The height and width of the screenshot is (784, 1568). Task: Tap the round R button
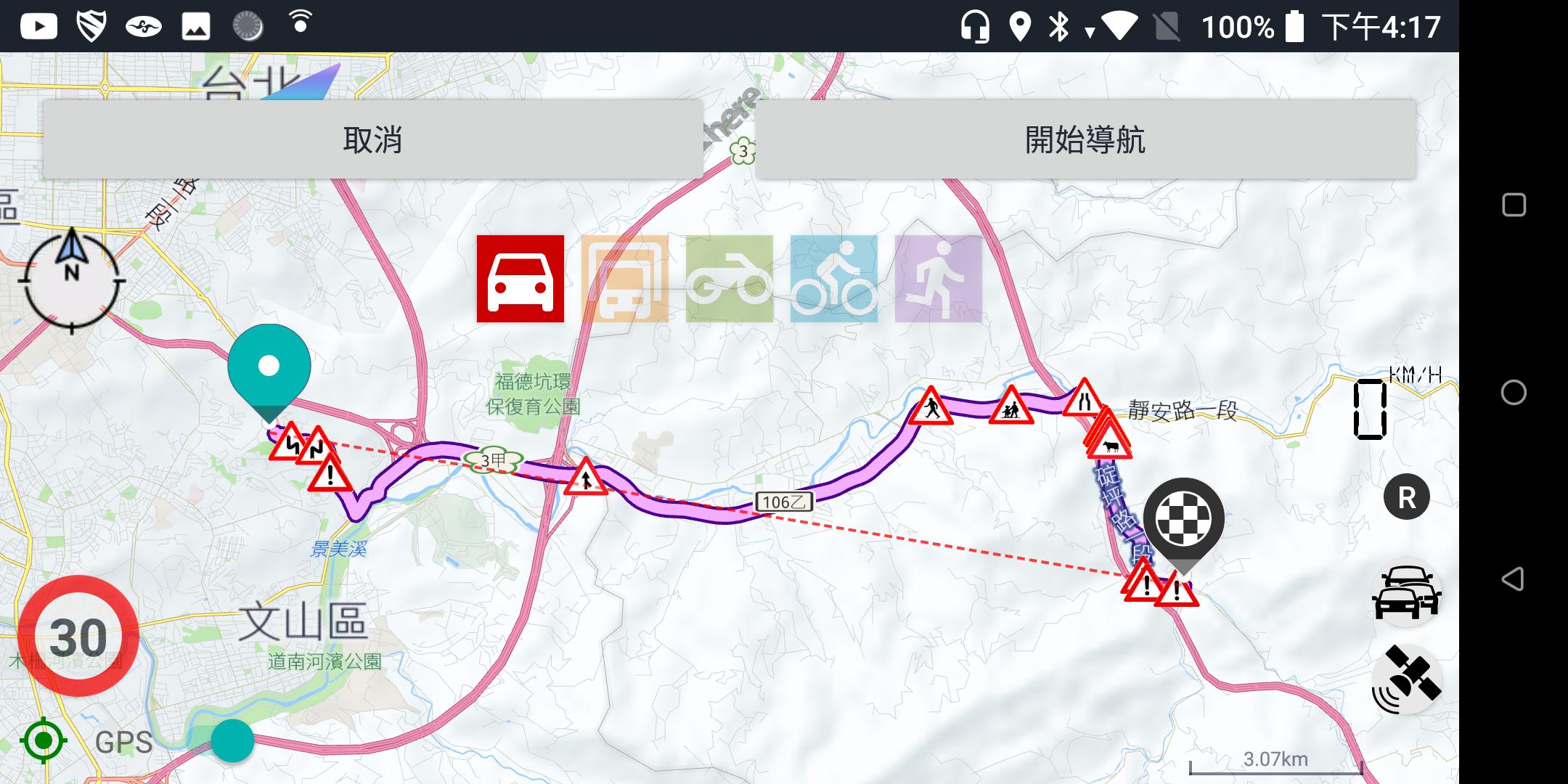pyautogui.click(x=1406, y=497)
